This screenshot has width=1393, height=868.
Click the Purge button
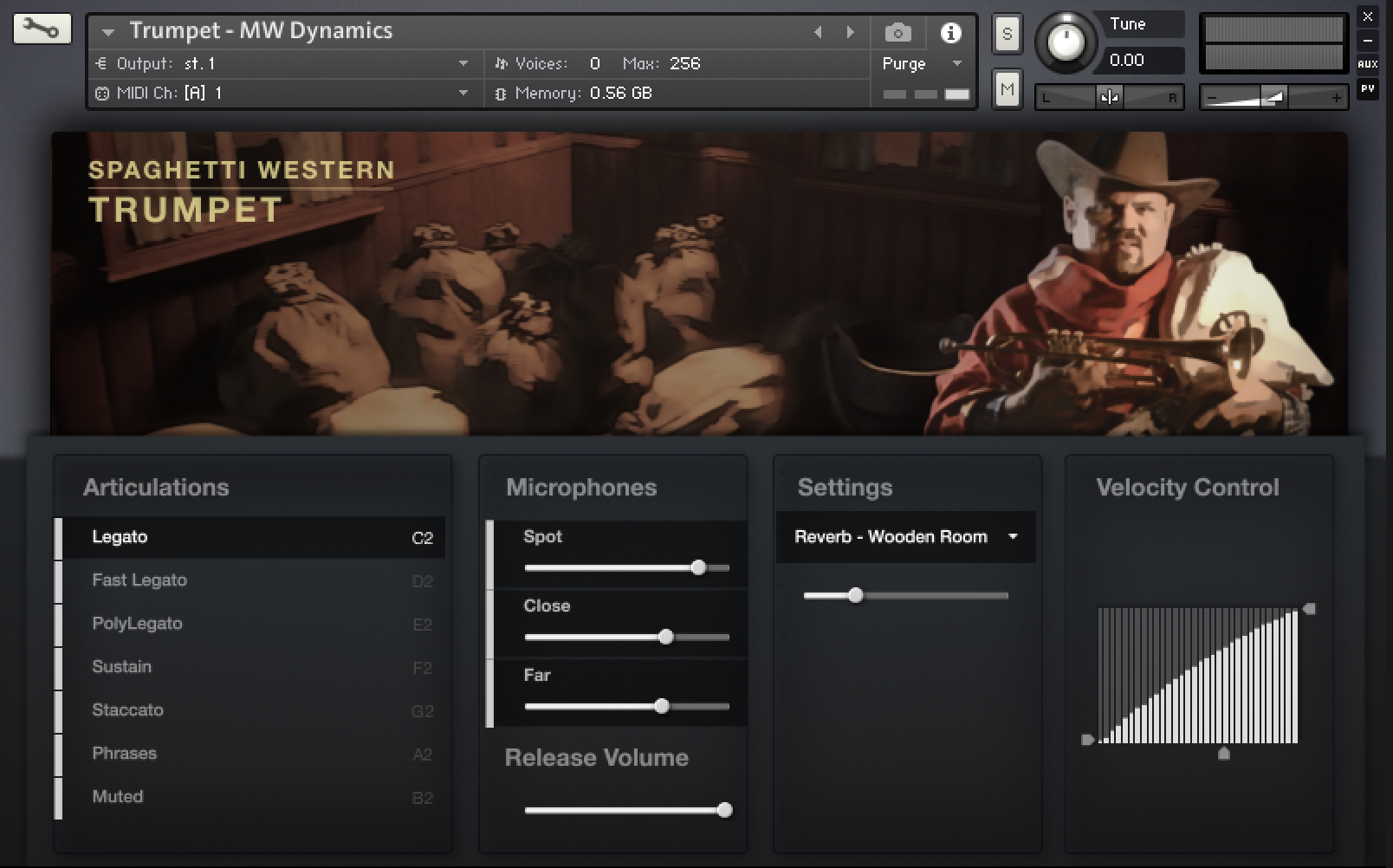click(x=904, y=63)
